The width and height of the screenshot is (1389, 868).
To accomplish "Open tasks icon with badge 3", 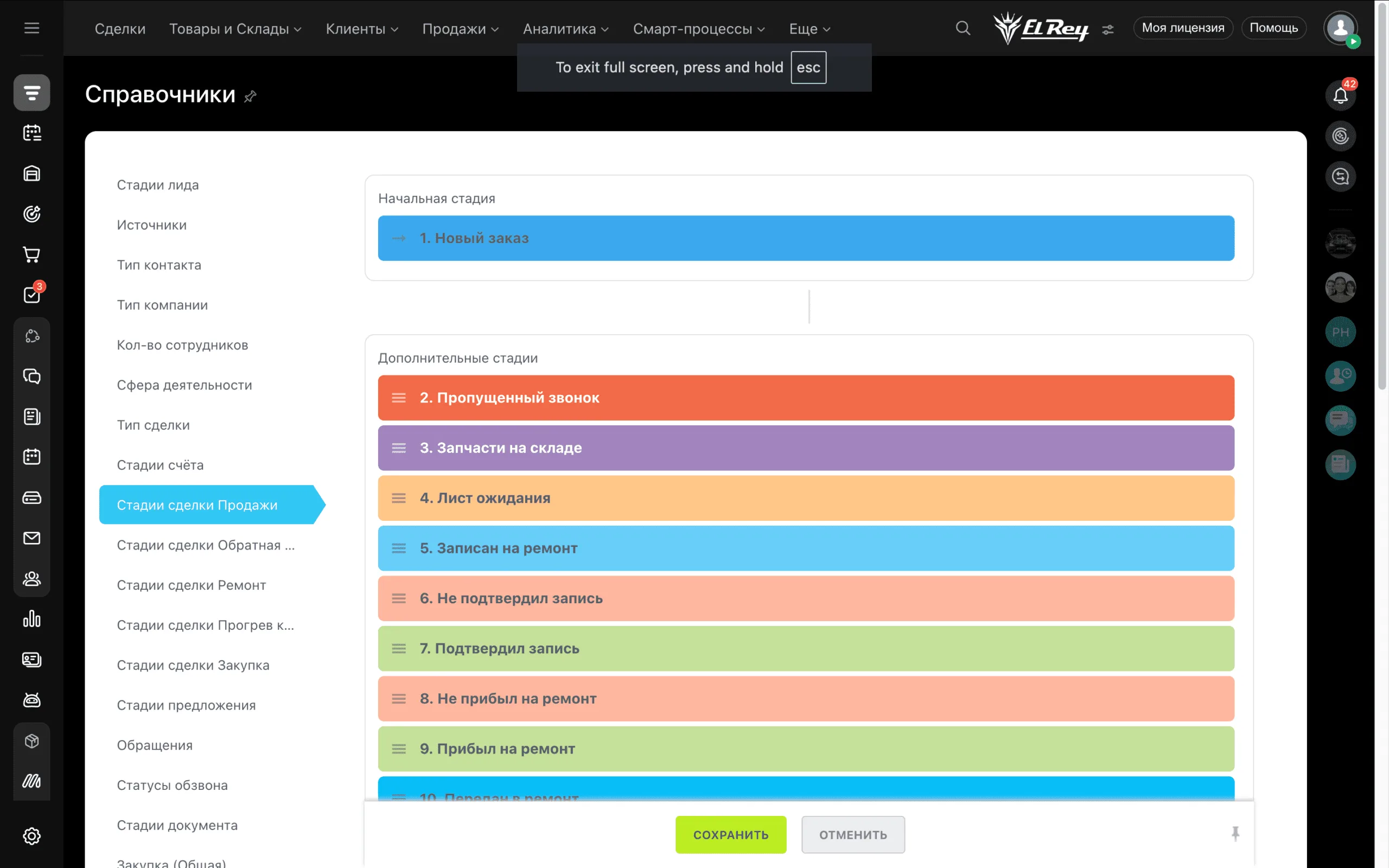I will pos(31,295).
